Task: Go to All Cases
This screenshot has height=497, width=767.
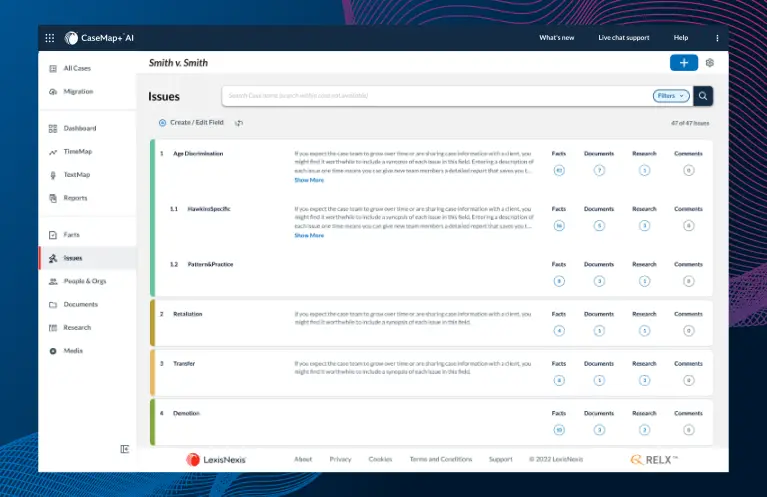Action: [x=77, y=68]
